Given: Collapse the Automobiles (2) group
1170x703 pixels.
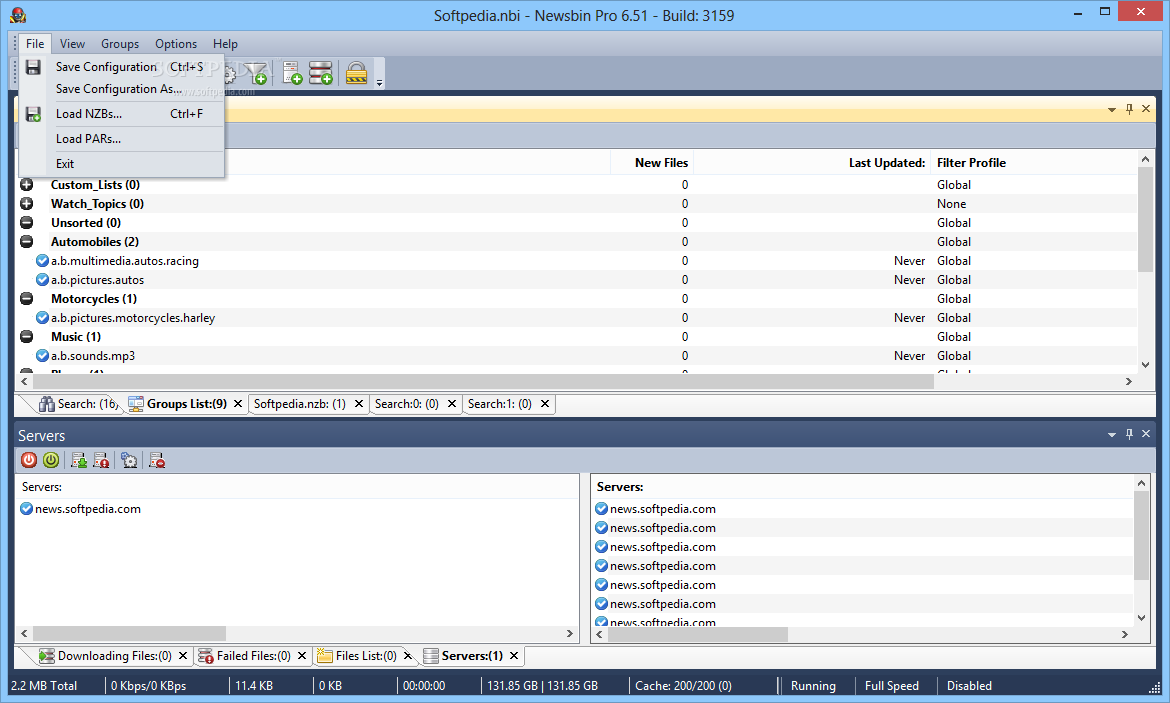Looking at the screenshot, I should pos(26,242).
